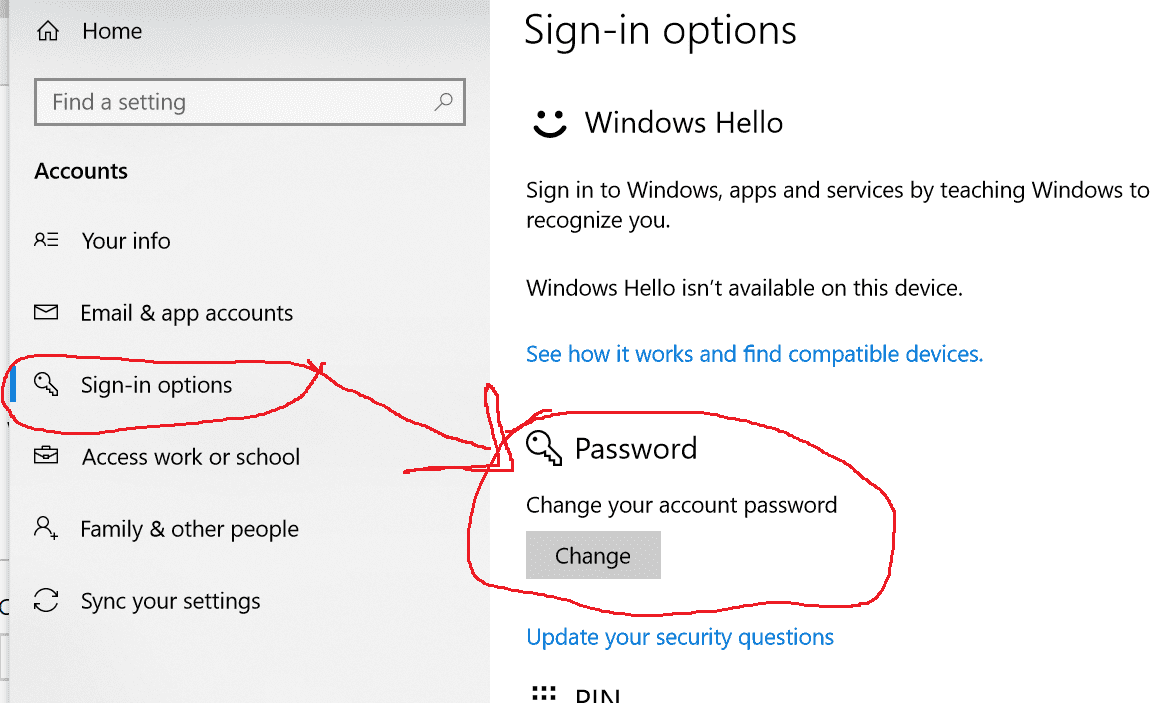Click the Sync your settings refresh icon
Image resolution: width=1164 pixels, height=703 pixels.
coord(46,600)
